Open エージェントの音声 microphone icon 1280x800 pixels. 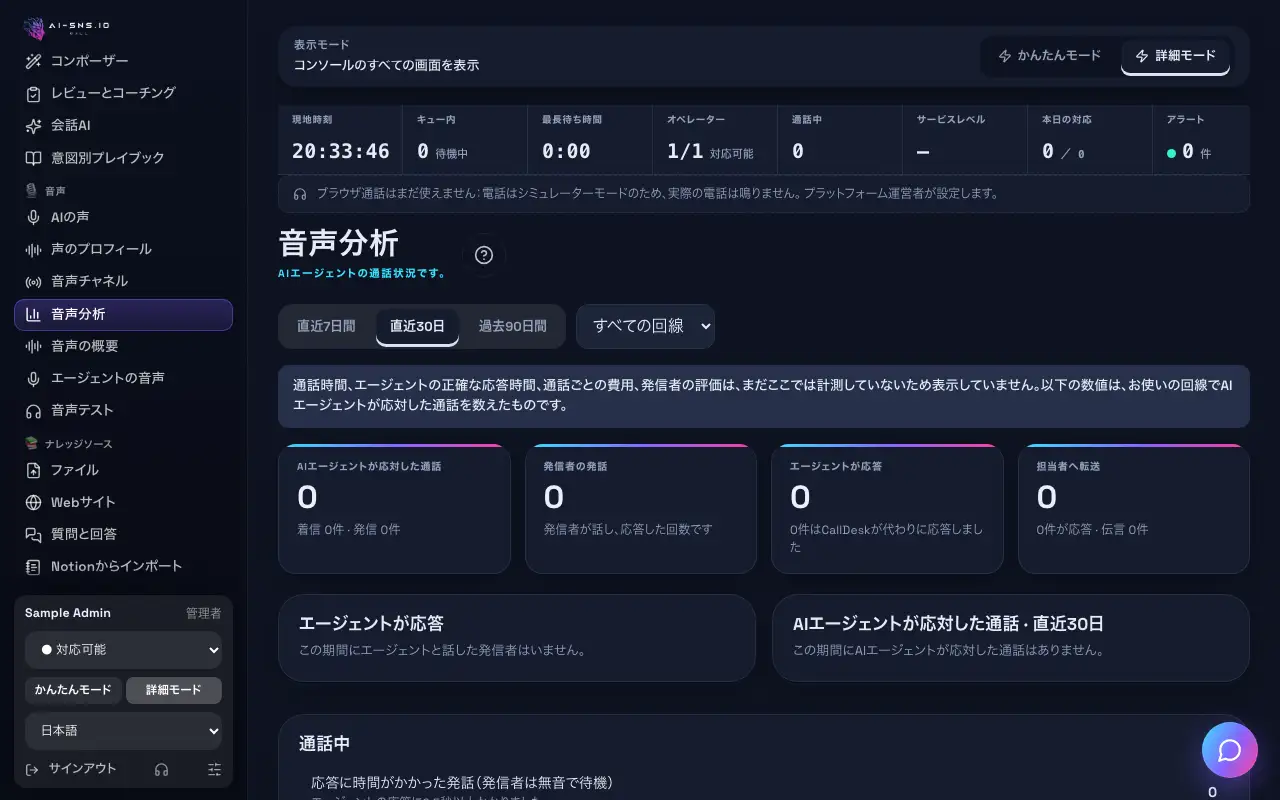33,378
